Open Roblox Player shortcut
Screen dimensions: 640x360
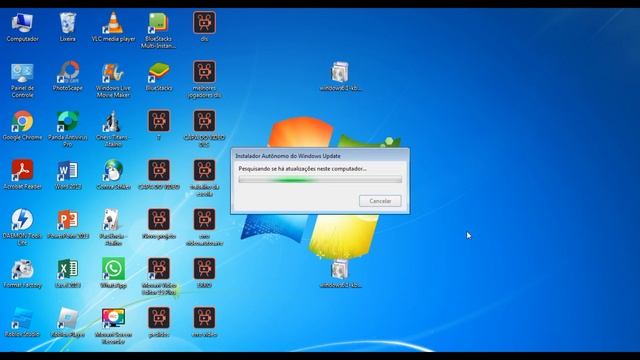click(68, 322)
